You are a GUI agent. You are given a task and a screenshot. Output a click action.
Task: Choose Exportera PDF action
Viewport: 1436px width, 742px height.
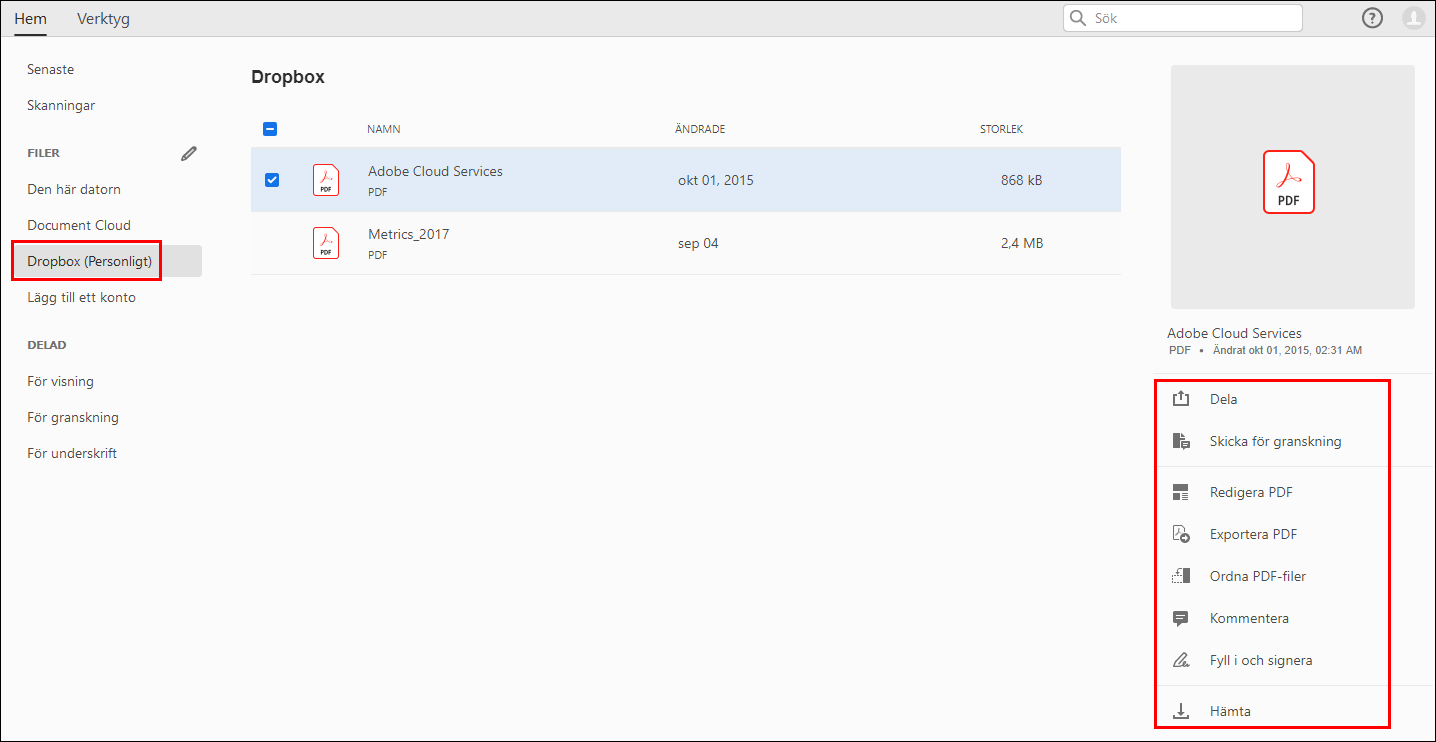tap(1253, 534)
